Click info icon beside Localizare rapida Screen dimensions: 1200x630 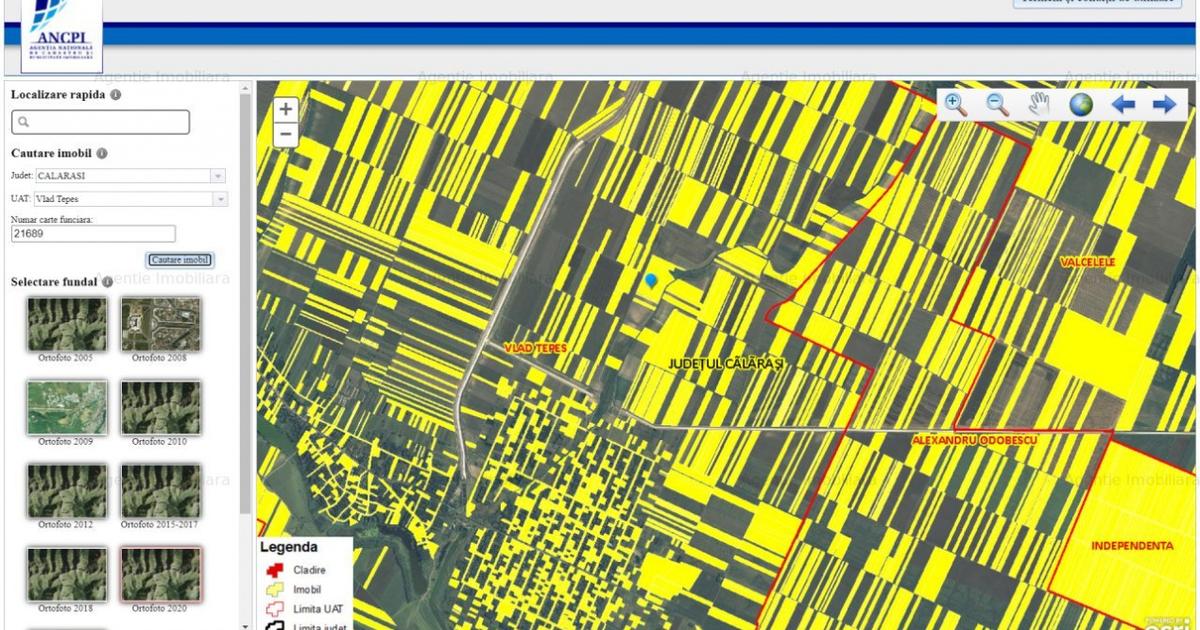point(116,95)
